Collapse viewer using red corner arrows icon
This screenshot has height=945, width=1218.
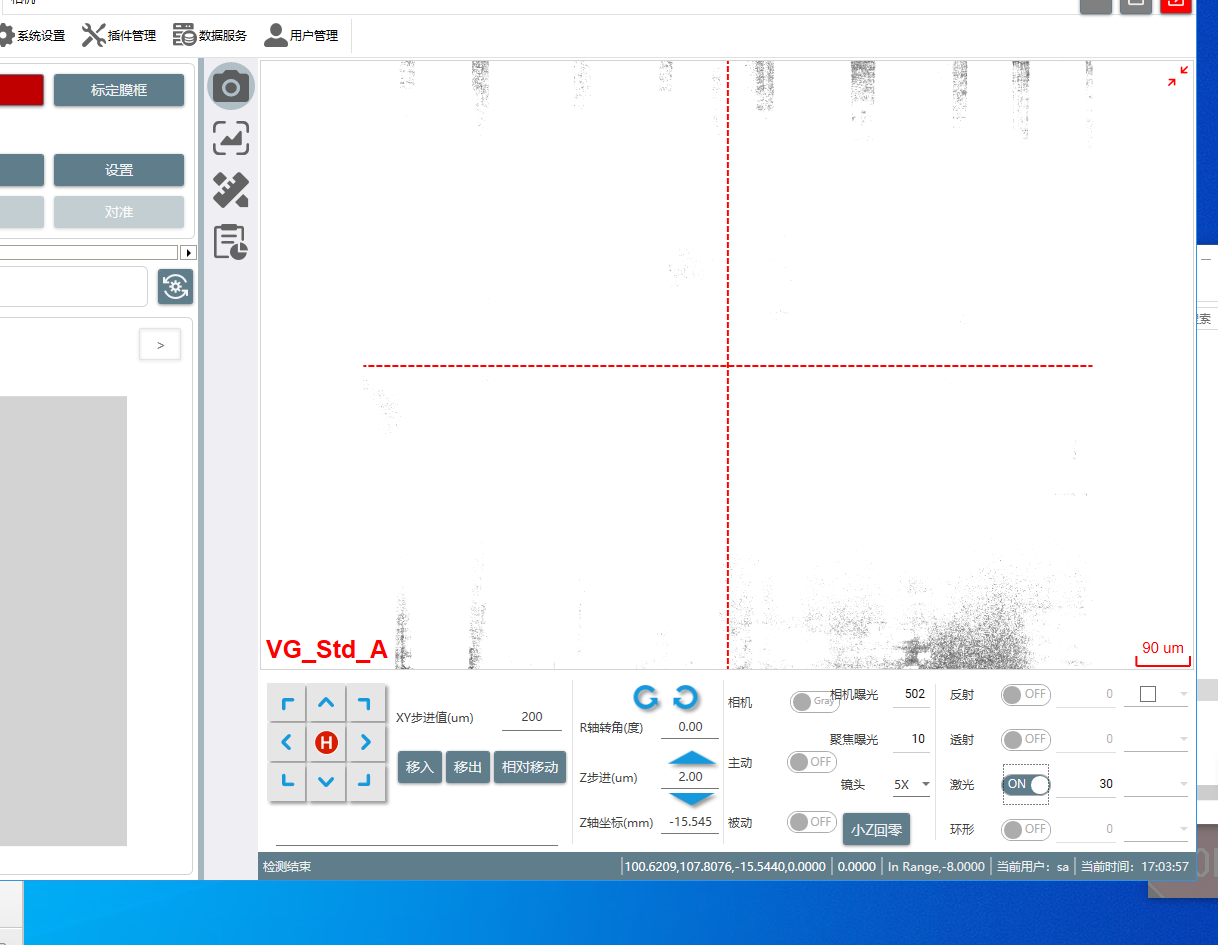(1178, 77)
